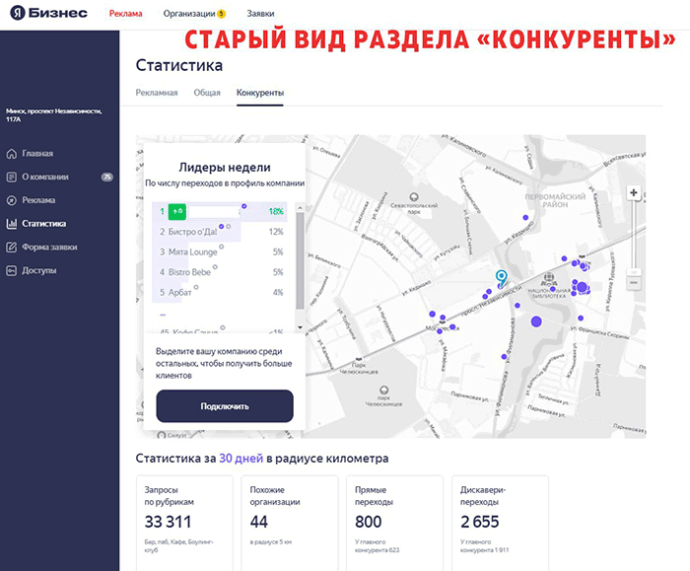Change the 30 дней period link

pyautogui.click(x=241, y=458)
